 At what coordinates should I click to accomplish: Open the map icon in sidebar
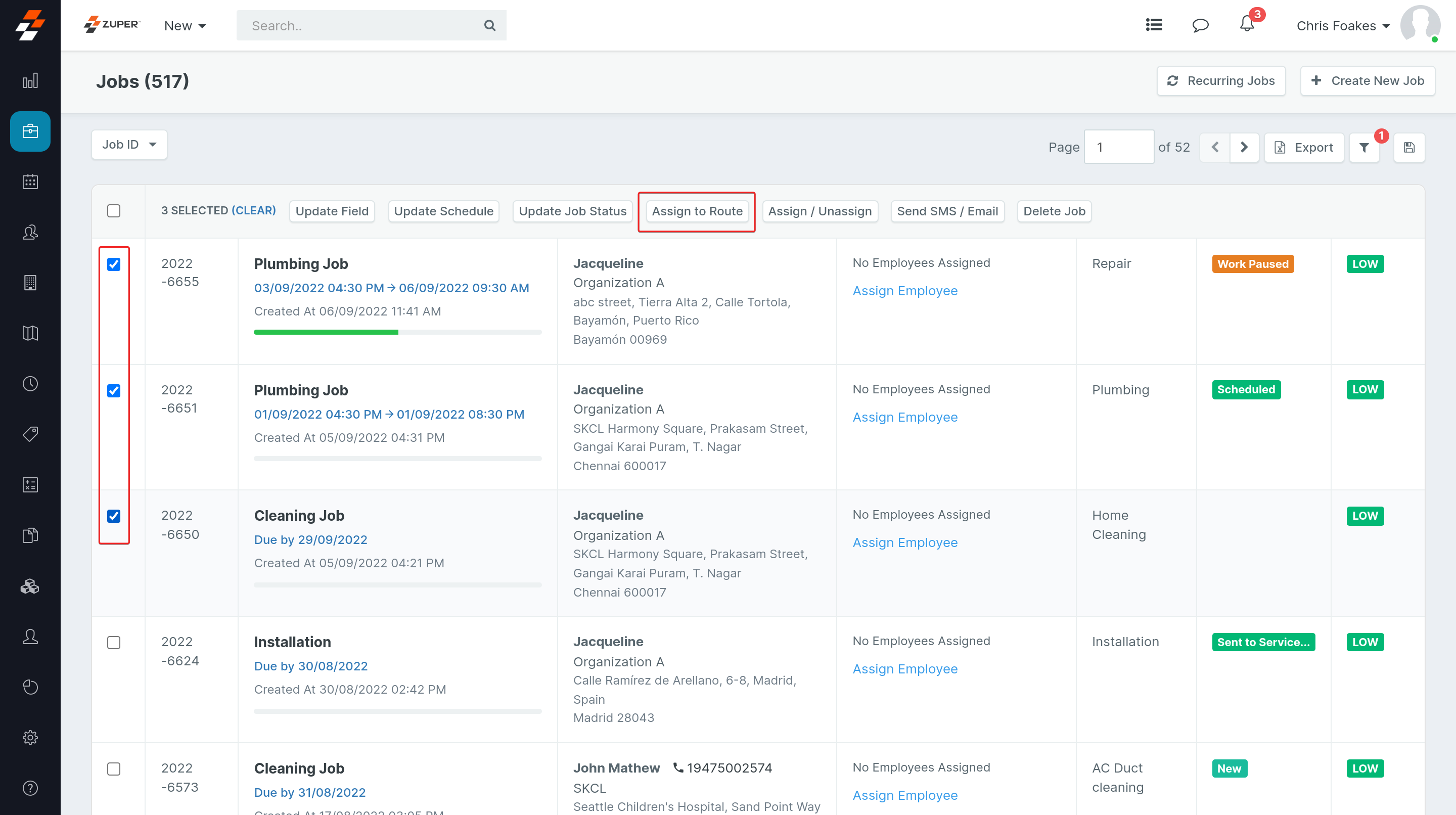pos(30,333)
